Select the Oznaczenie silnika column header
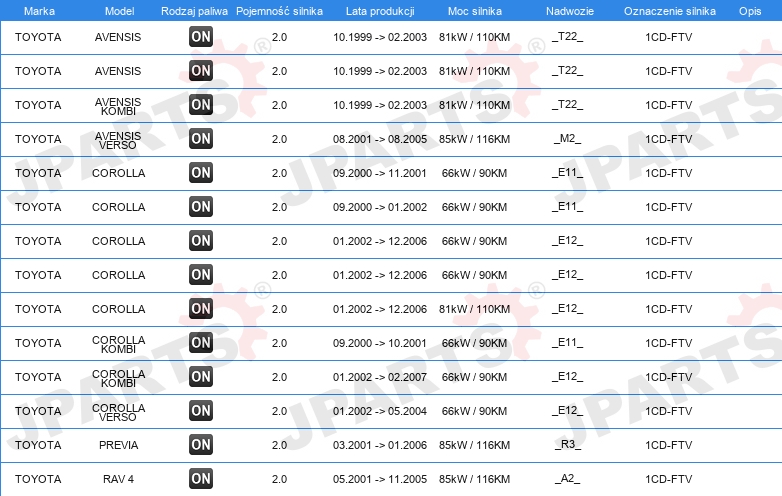Screen dimensions: 782x496 point(670,11)
